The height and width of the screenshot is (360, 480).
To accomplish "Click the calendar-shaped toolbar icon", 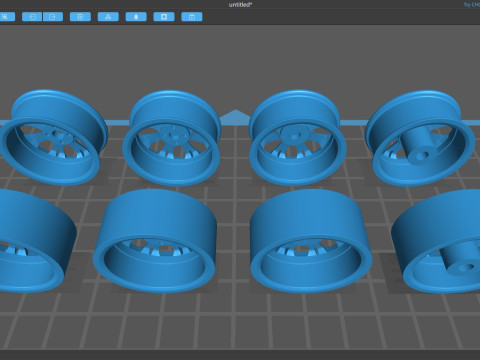I will pos(192,17).
